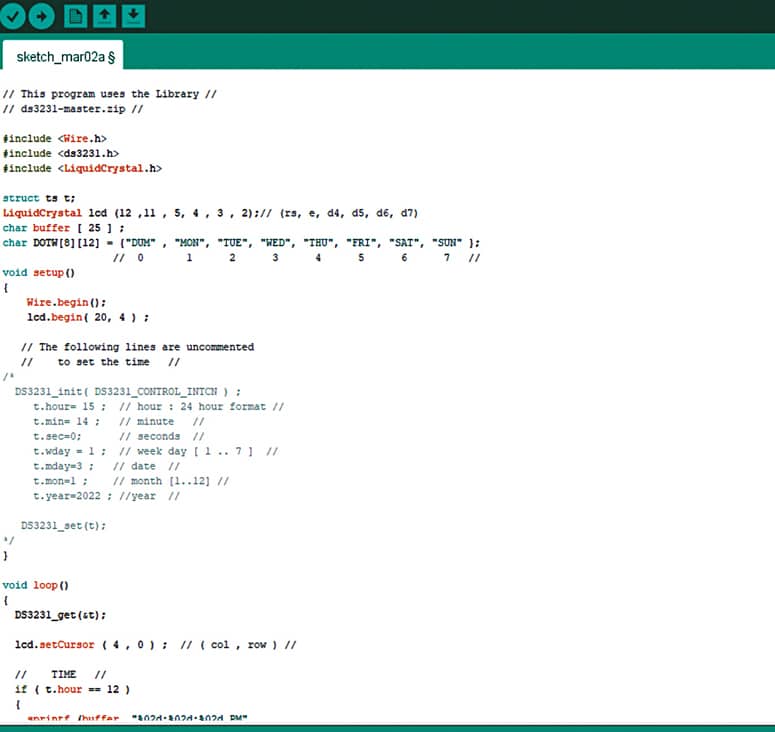Click the t.year=2022 line
The width and height of the screenshot is (775, 732).
pyautogui.click(x=105, y=495)
